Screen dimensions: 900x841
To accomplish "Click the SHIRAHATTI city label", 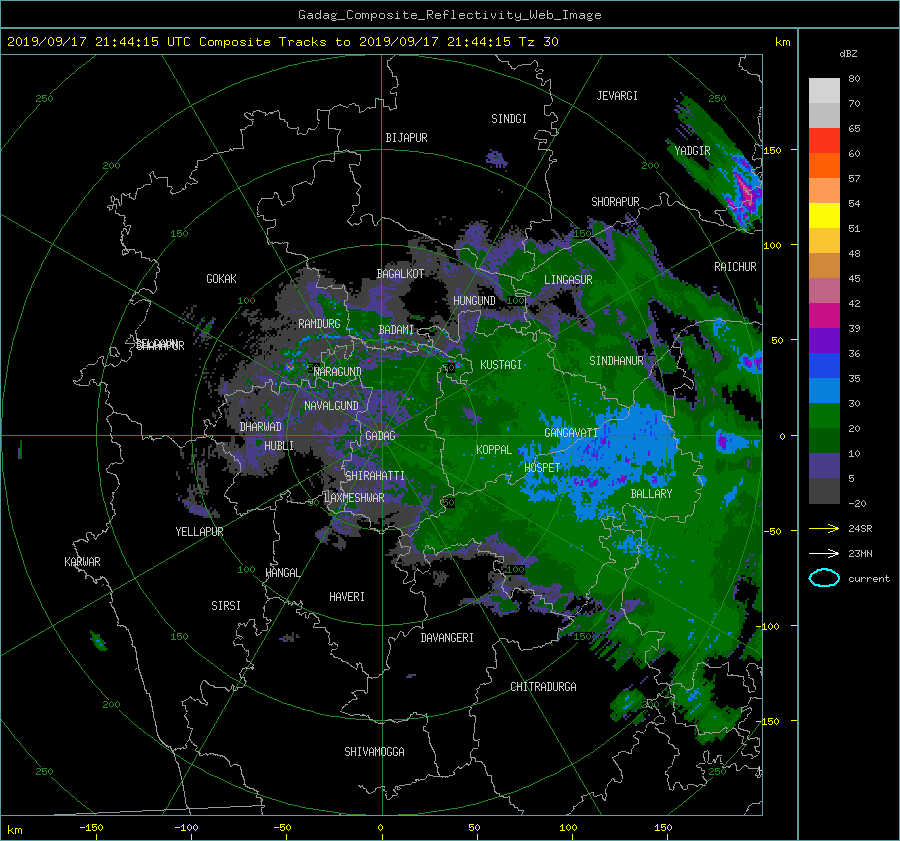I will point(375,475).
